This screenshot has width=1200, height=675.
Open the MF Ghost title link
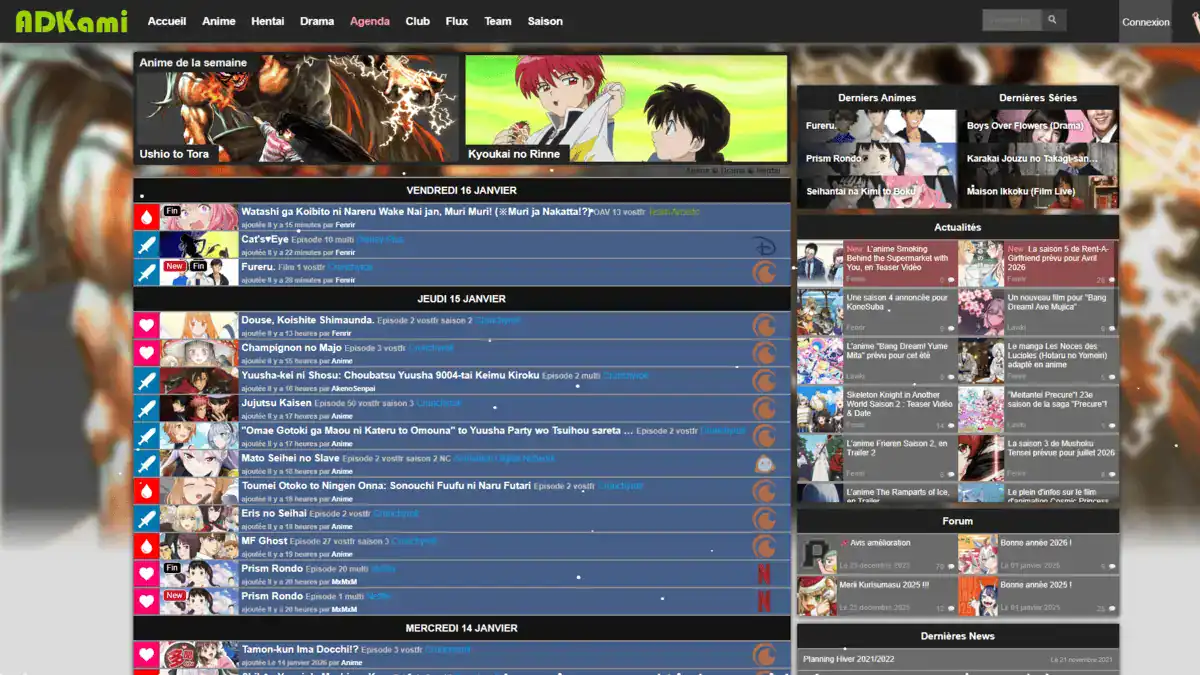pos(264,541)
